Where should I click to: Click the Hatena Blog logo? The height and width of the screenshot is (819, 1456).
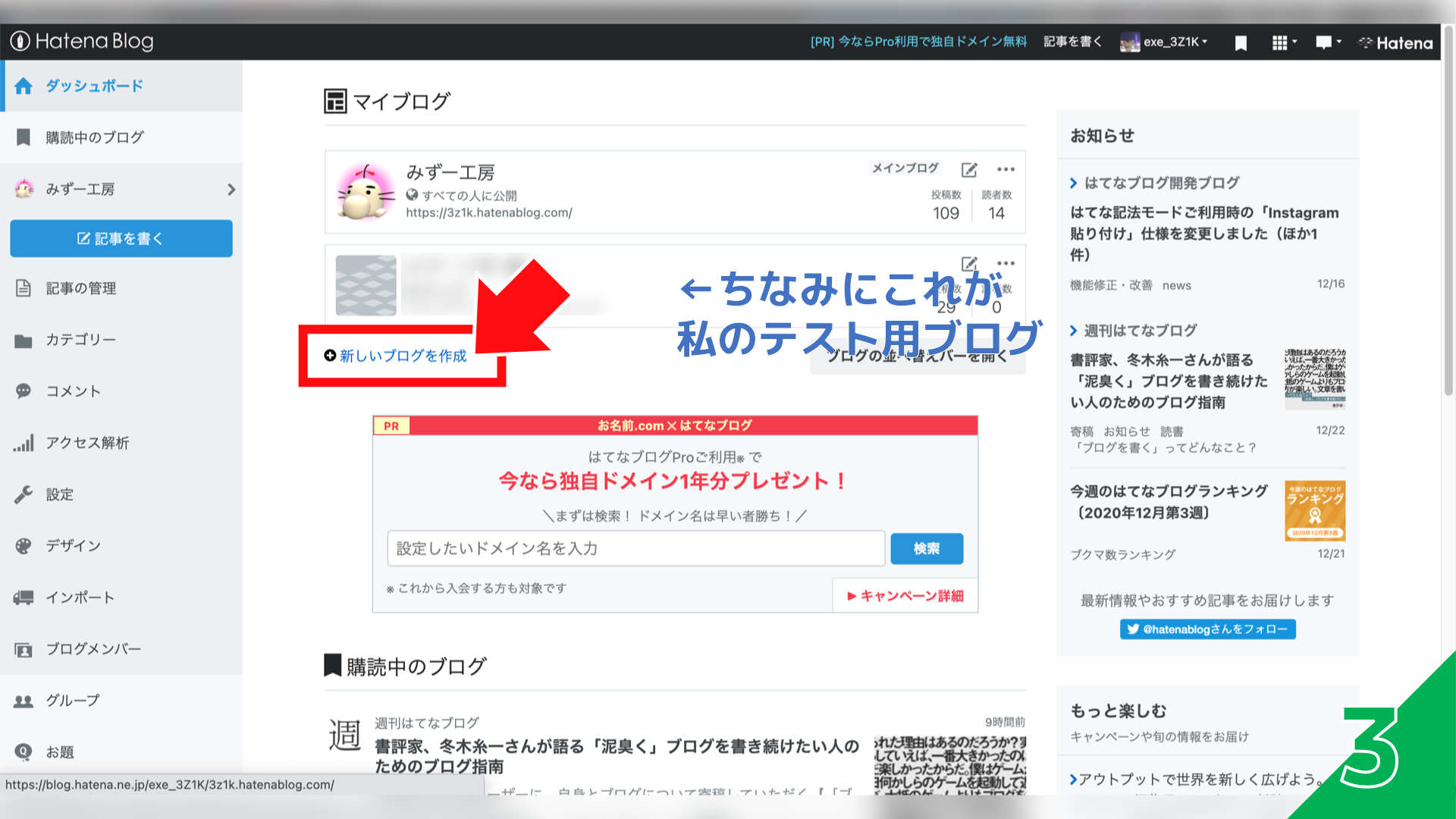[82, 42]
